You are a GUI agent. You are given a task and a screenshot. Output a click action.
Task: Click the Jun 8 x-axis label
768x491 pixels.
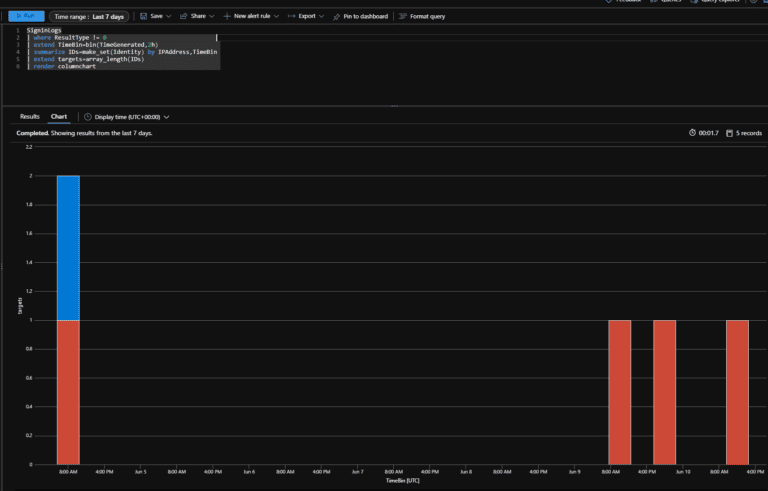coord(466,472)
